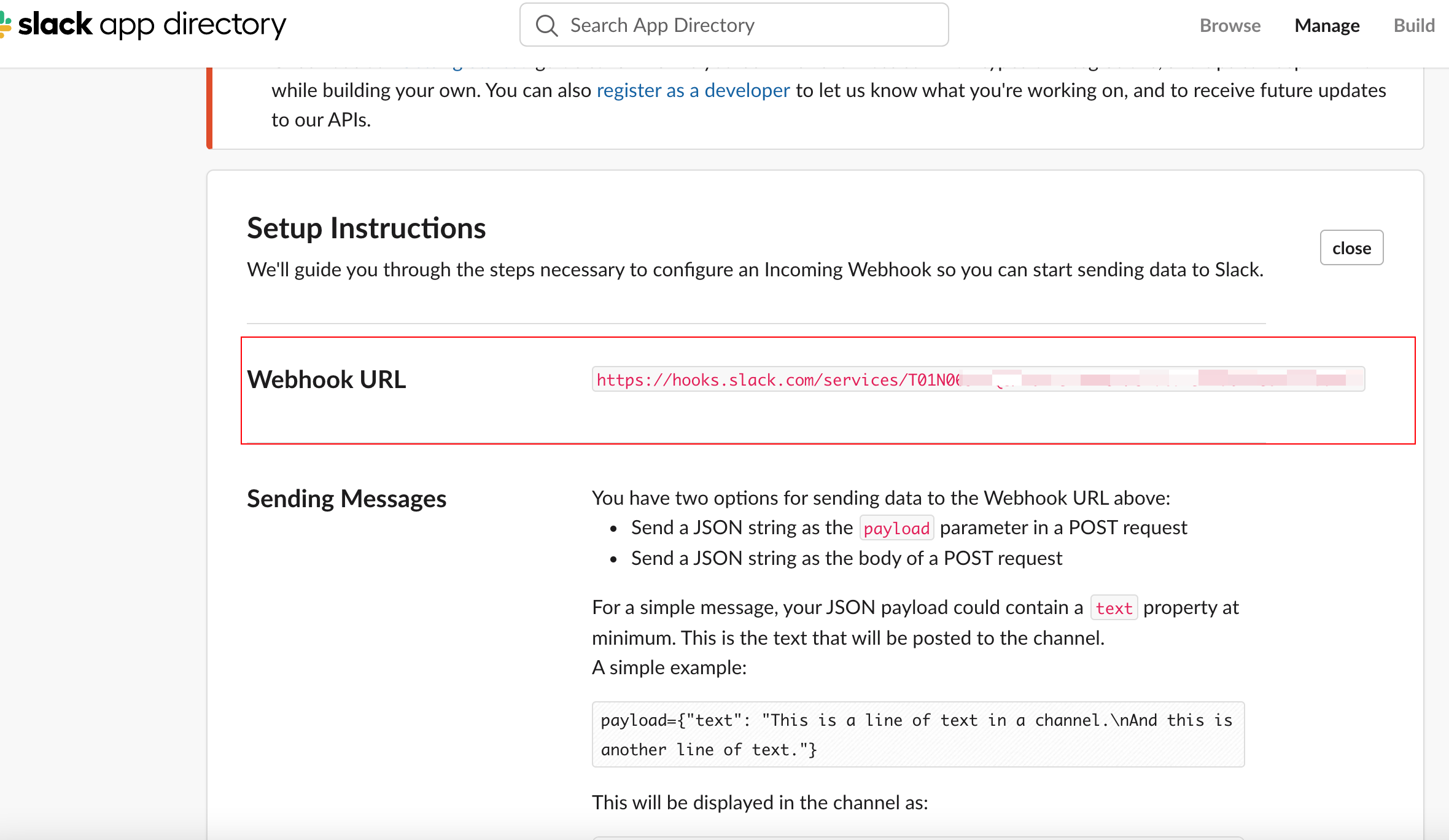Click the payload example code block

click(x=918, y=734)
